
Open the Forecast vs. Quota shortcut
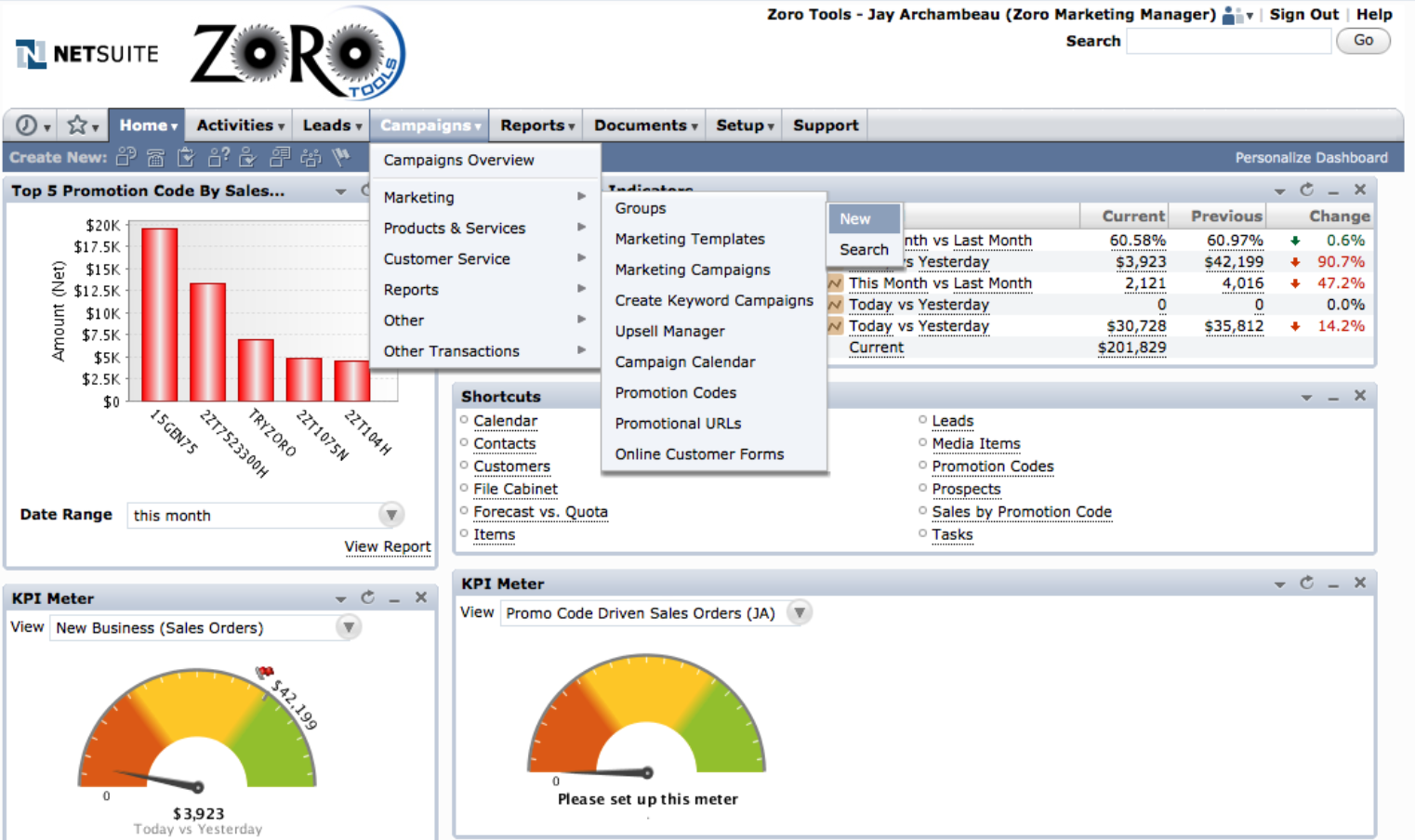(x=540, y=512)
